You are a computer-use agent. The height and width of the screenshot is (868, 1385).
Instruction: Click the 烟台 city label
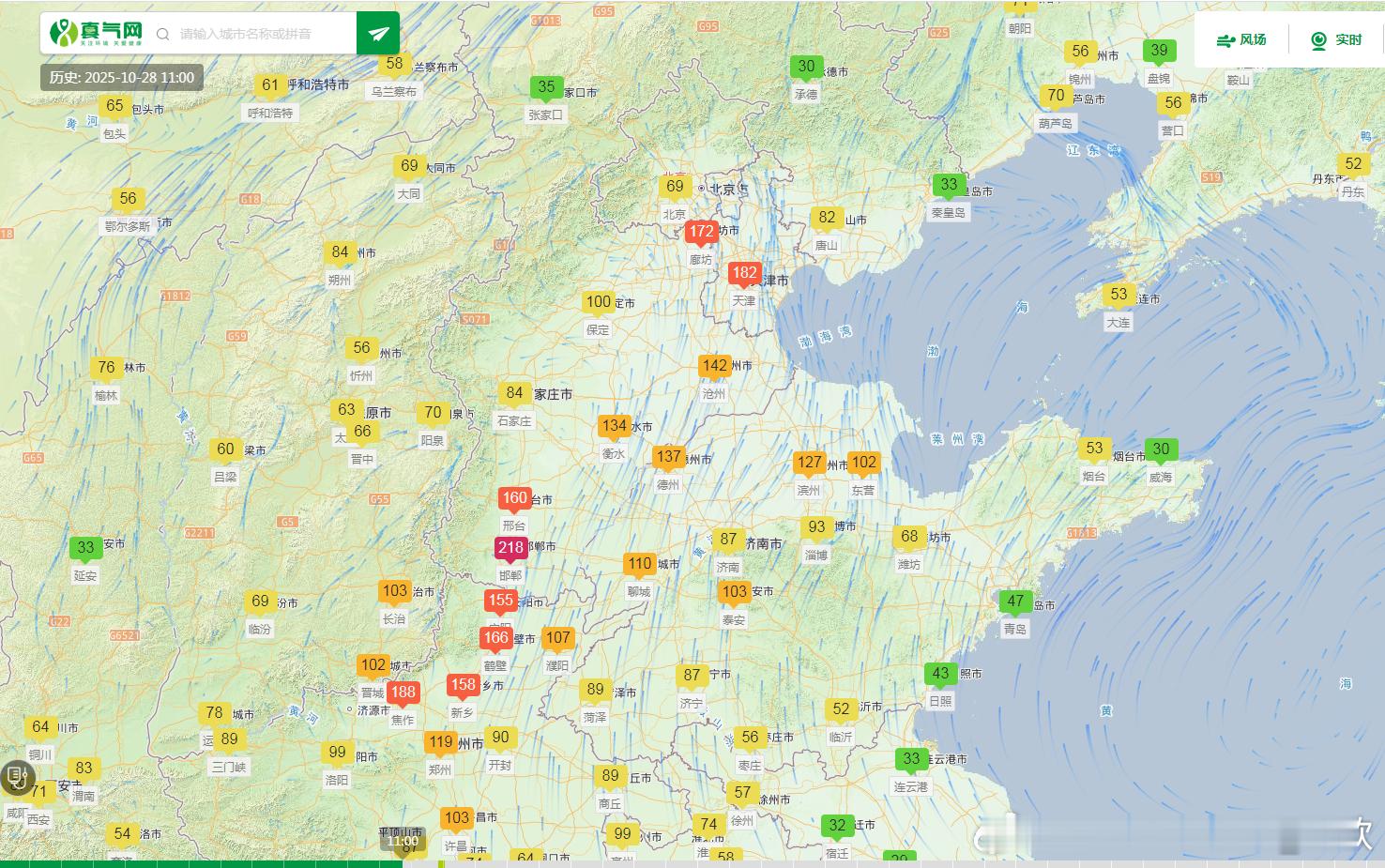[x=1094, y=477]
